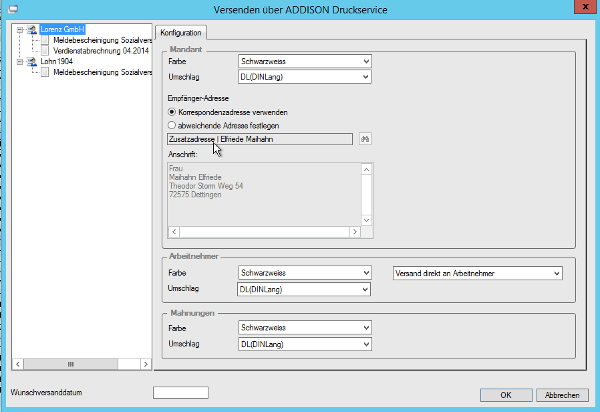This screenshot has height=412, width=600.
Task: Click the Wunschversanddatum input field
Action: (181, 392)
